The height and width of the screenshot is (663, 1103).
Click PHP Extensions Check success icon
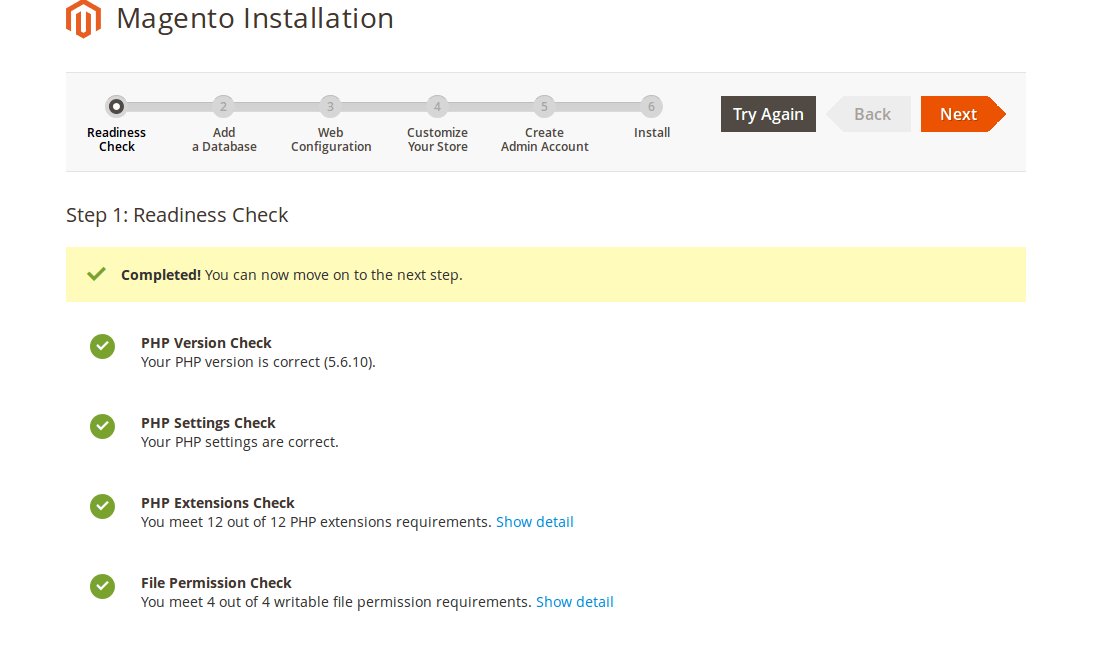pos(102,506)
